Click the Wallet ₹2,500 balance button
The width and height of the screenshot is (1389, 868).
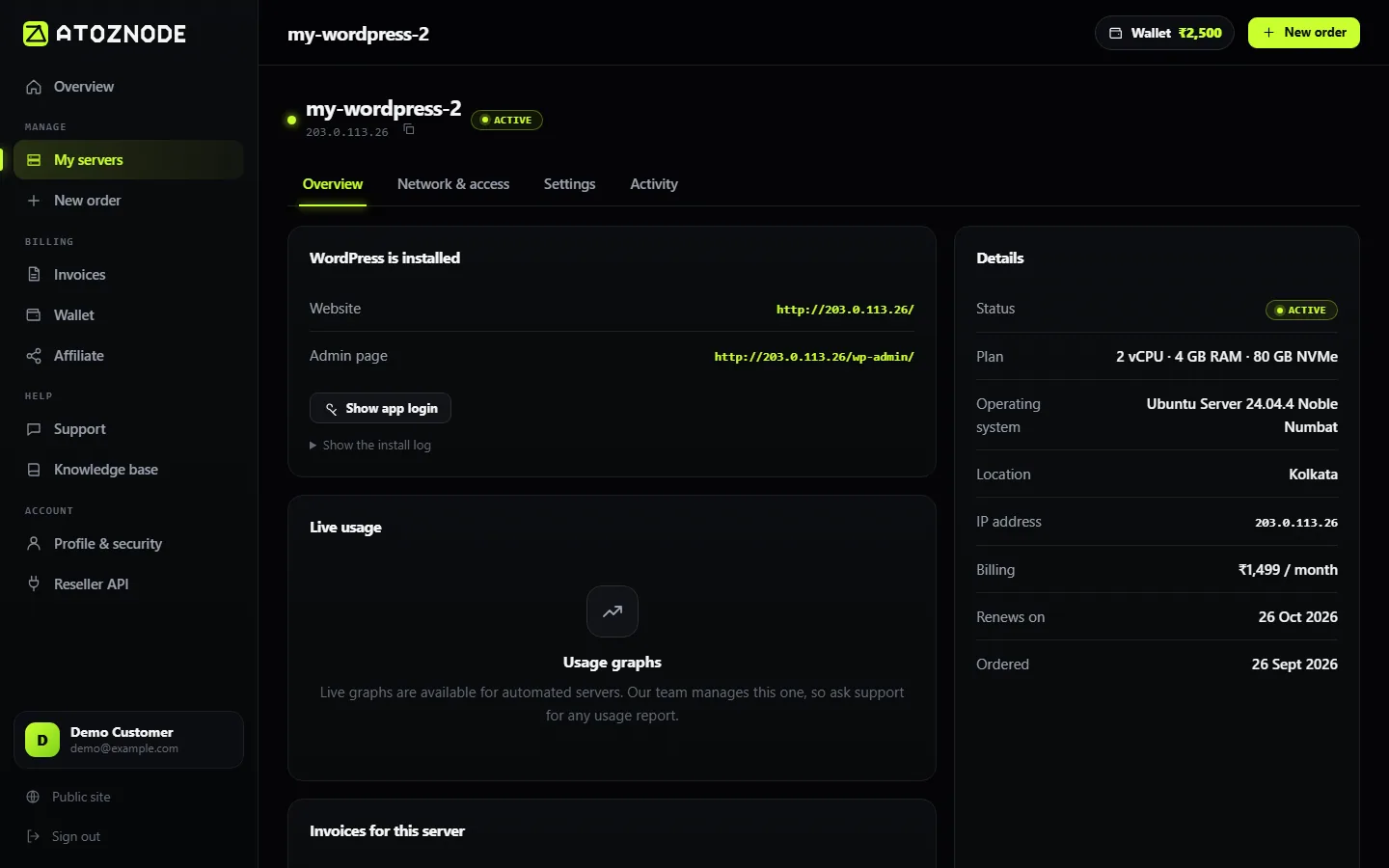(x=1164, y=33)
